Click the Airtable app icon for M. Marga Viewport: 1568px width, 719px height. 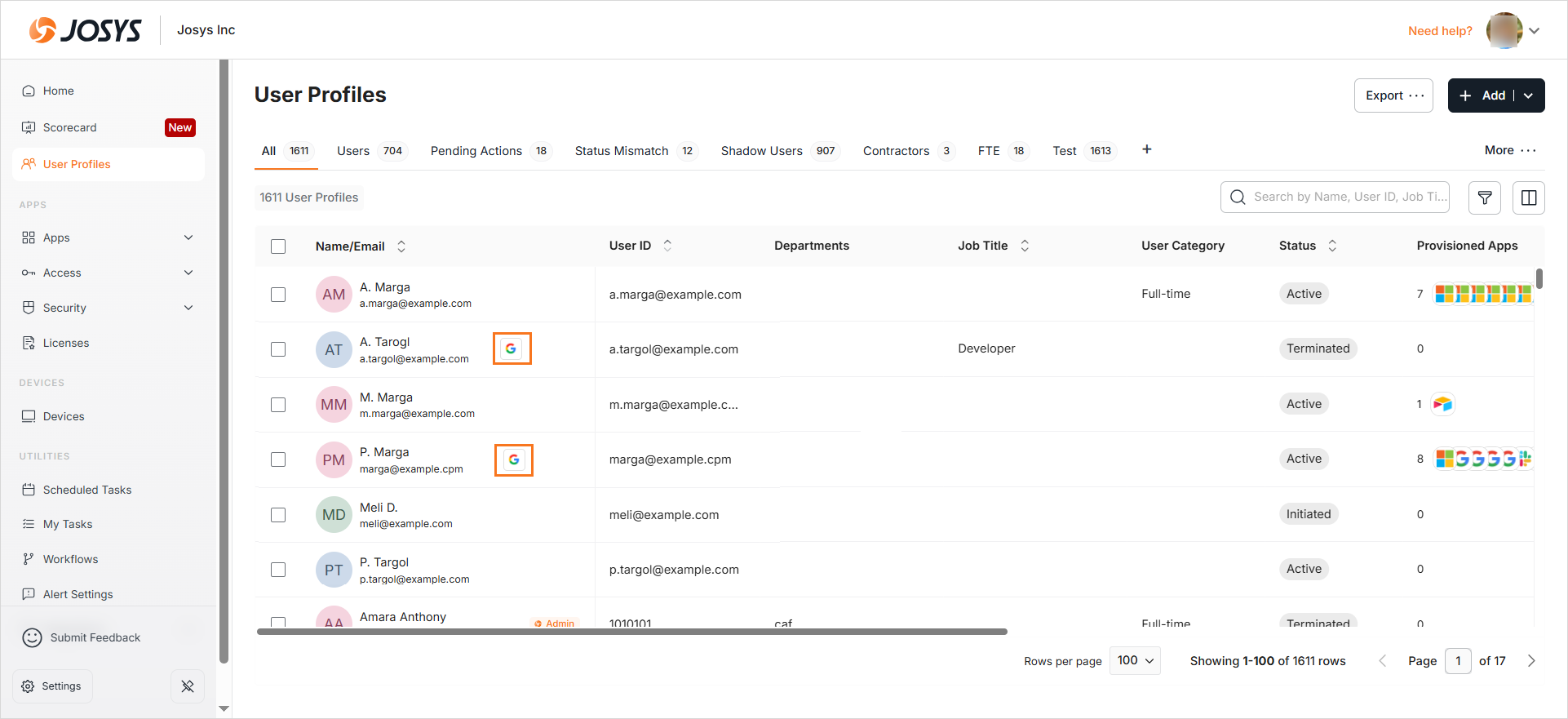coord(1442,404)
